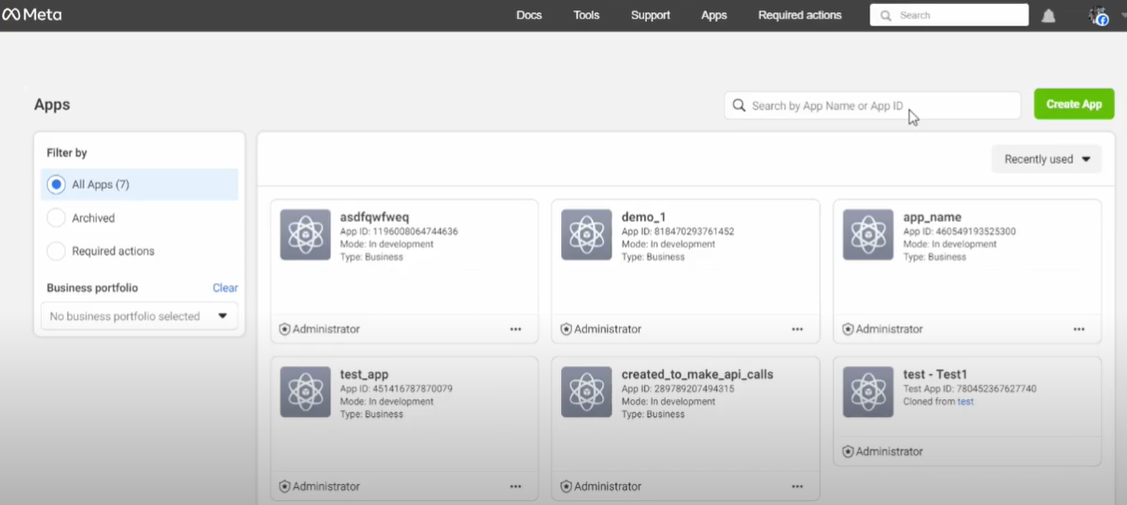This screenshot has height=505, width=1127.
Task: Click the Administrator shield icon on app_name
Action: pyautogui.click(x=848, y=329)
